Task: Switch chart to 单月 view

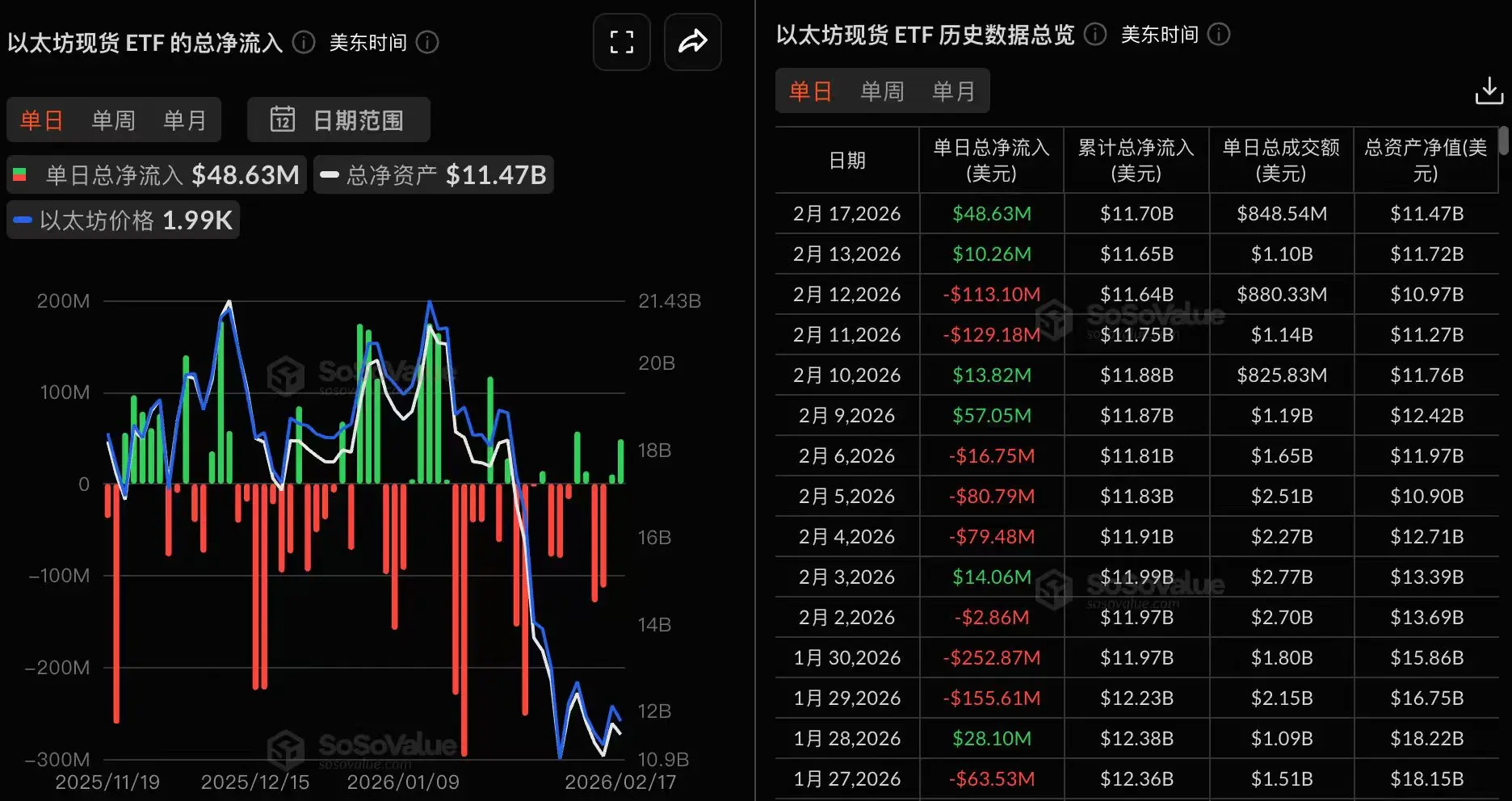Action: pos(185,120)
